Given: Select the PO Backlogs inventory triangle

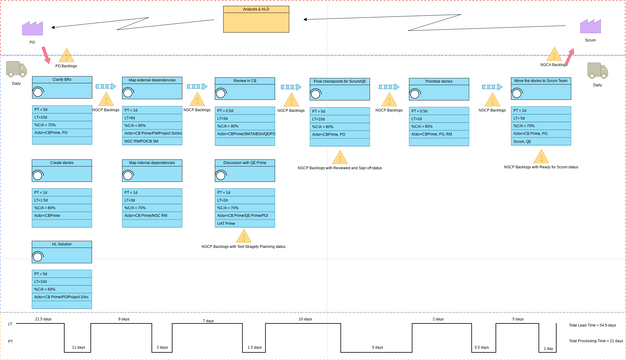Looking at the screenshot, I should click(x=66, y=55).
